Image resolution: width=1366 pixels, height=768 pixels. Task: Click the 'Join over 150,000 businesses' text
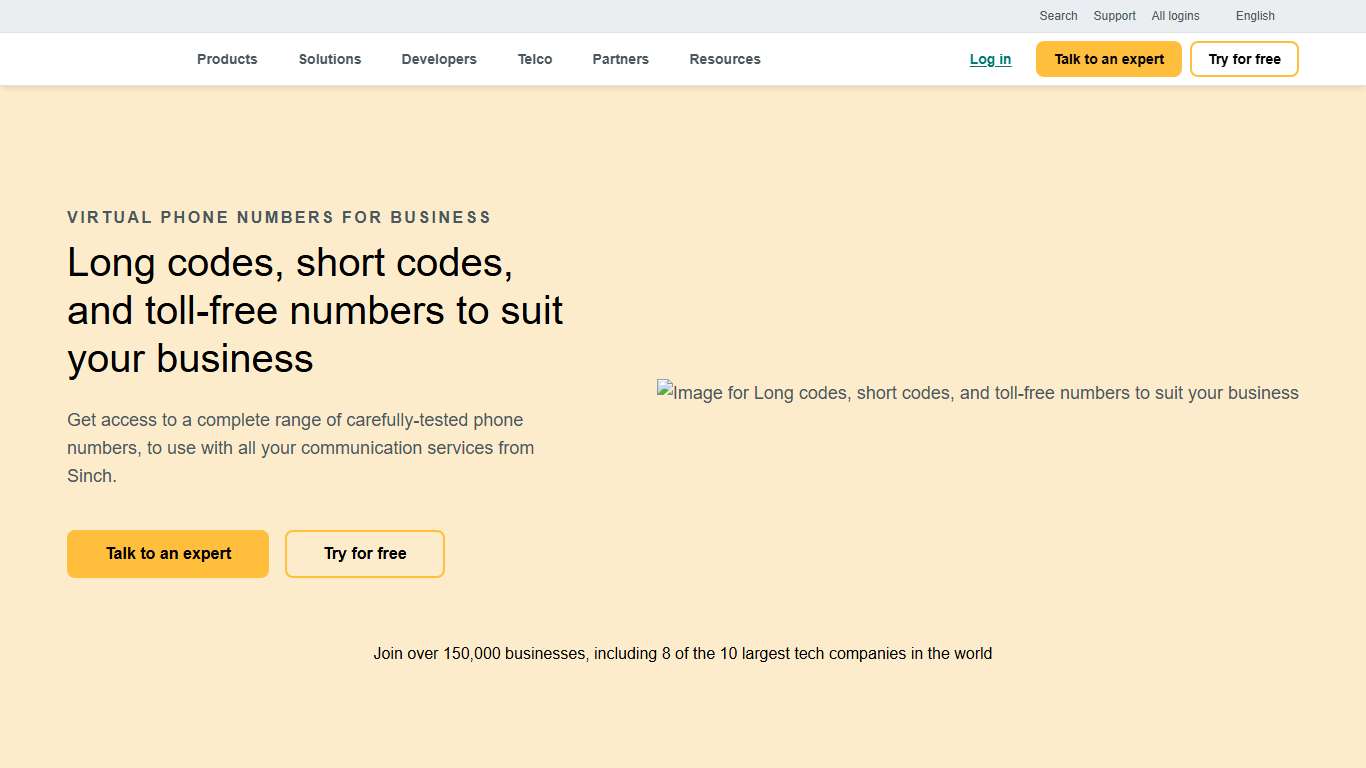click(x=682, y=654)
